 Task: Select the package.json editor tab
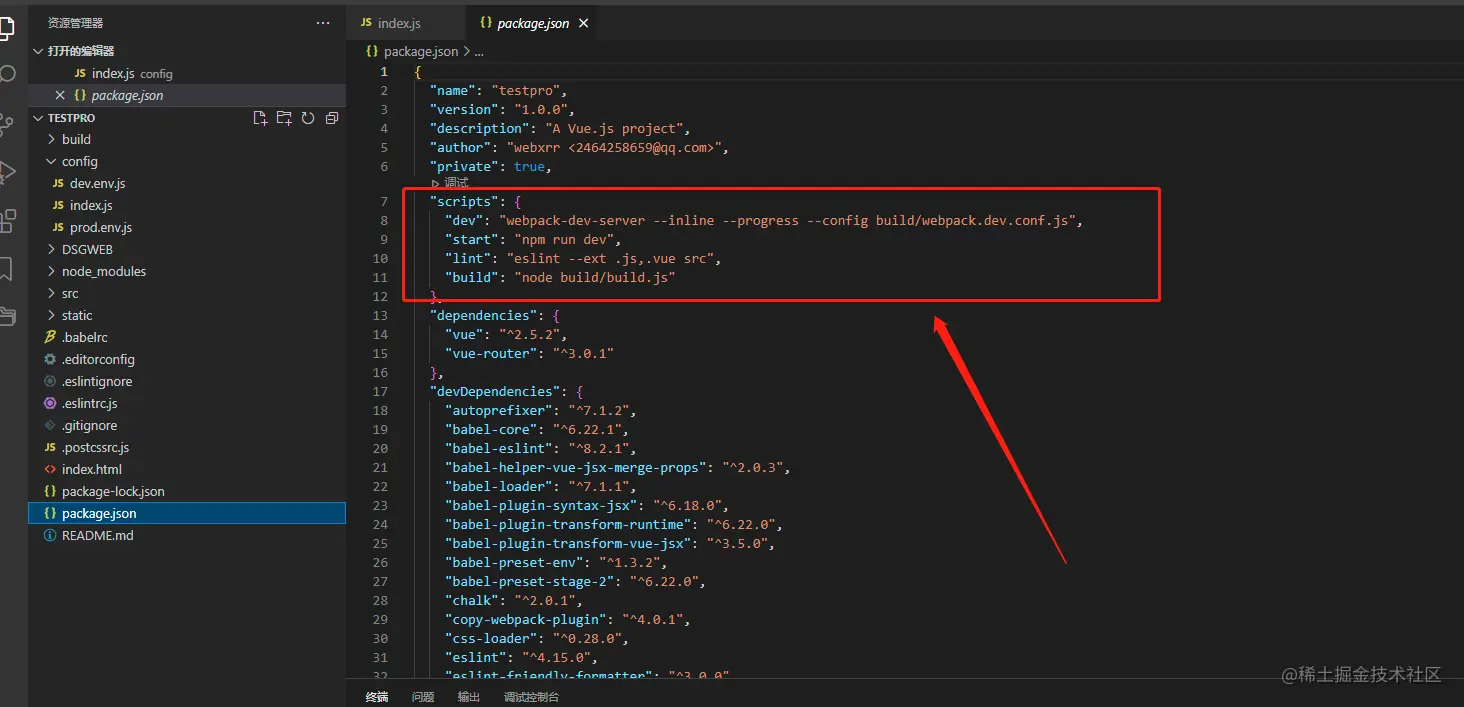pyautogui.click(x=532, y=23)
